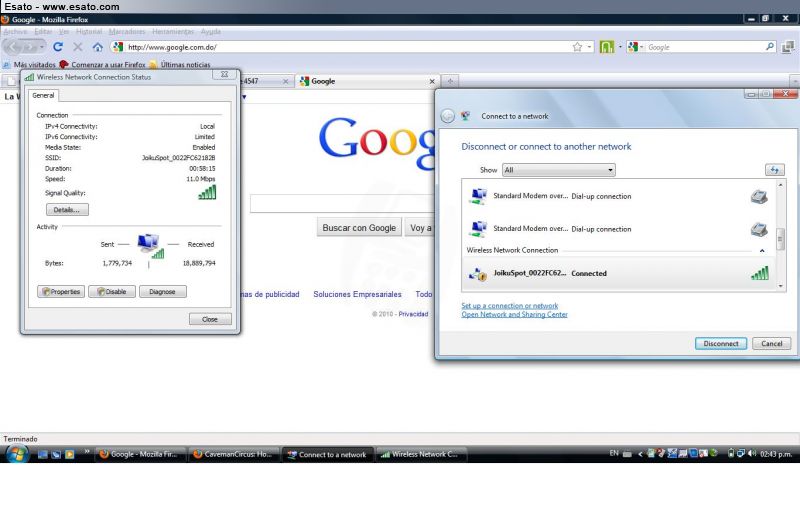Click the stop loading X icon
Viewport: 800px width, 511px height.
[x=78, y=46]
